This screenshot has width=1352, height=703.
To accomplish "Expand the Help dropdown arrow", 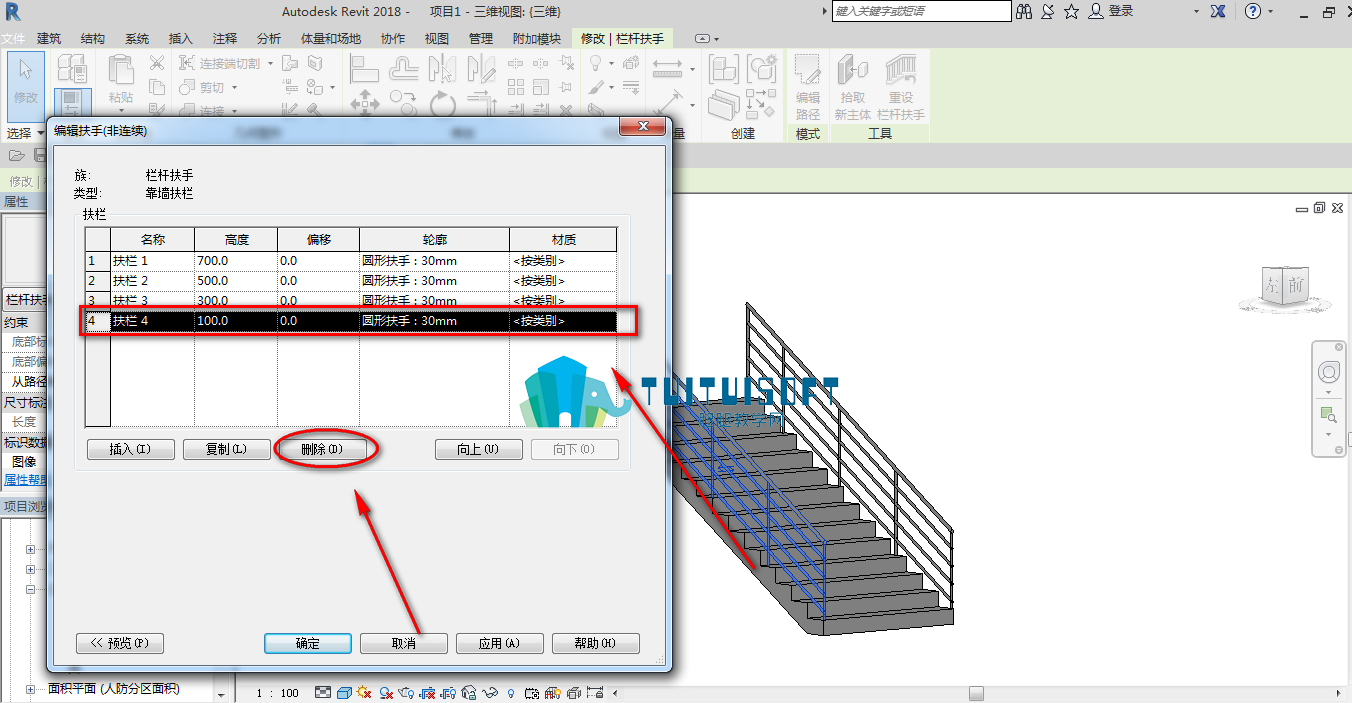I will click(1270, 12).
